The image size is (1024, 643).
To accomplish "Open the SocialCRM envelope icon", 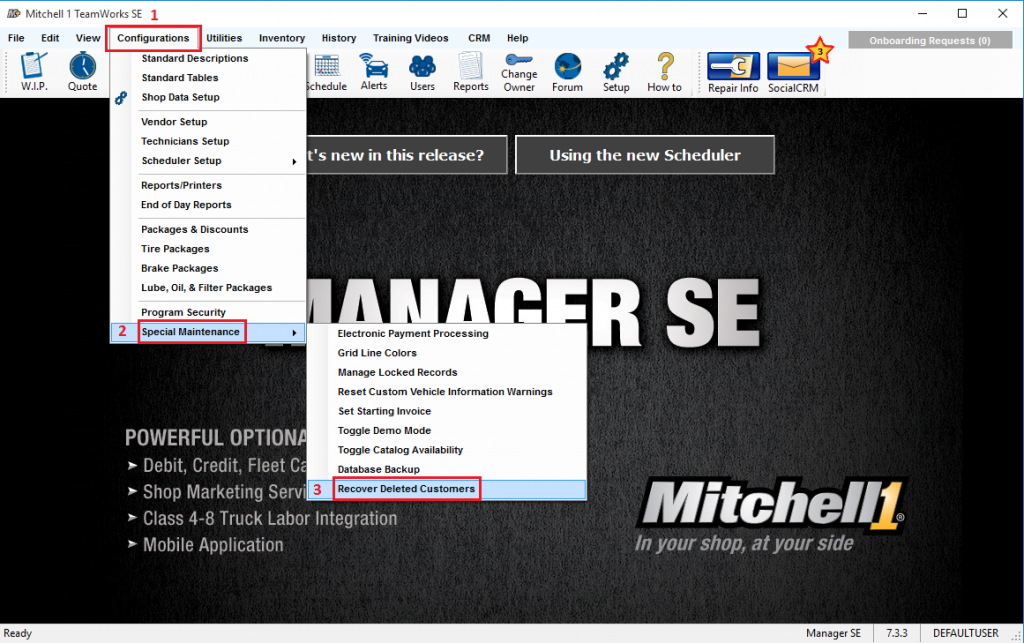I will (793, 73).
